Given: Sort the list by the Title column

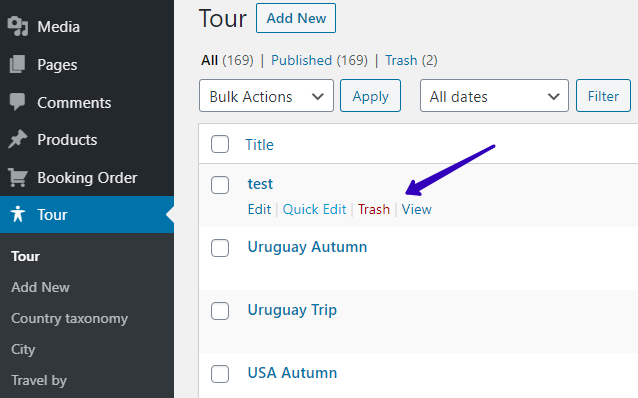Looking at the screenshot, I should coord(259,144).
